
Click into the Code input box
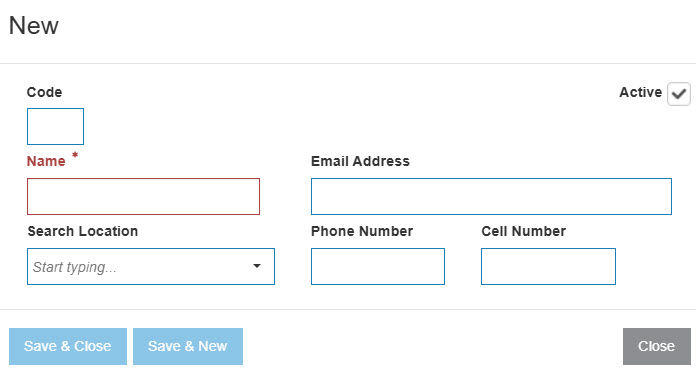(x=55, y=127)
